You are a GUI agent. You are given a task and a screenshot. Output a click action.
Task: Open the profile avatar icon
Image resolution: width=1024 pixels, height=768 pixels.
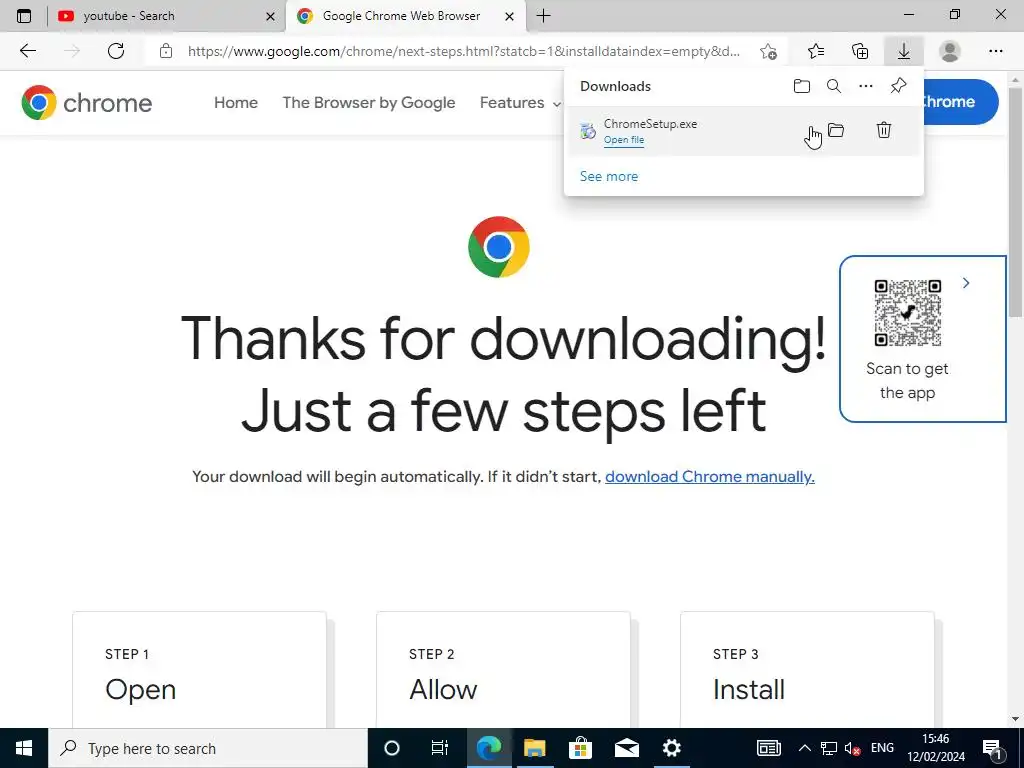tap(950, 51)
